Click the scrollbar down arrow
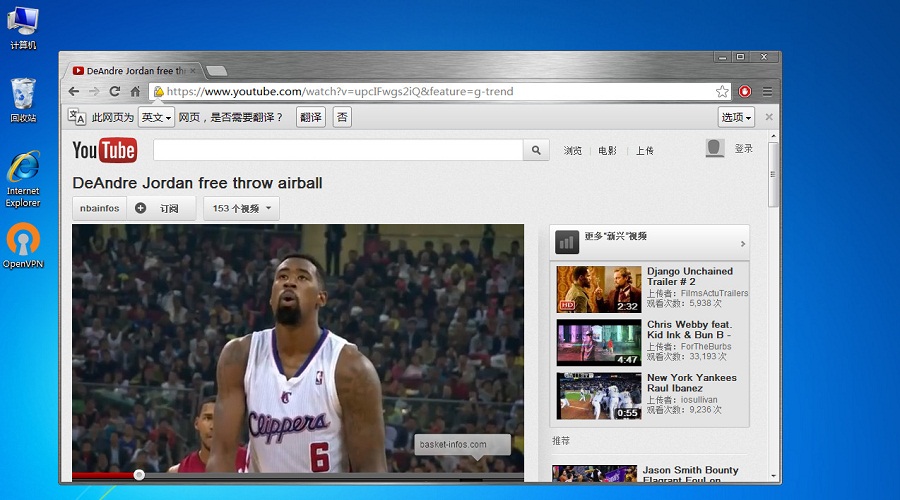Image resolution: width=900 pixels, height=500 pixels. click(x=773, y=476)
